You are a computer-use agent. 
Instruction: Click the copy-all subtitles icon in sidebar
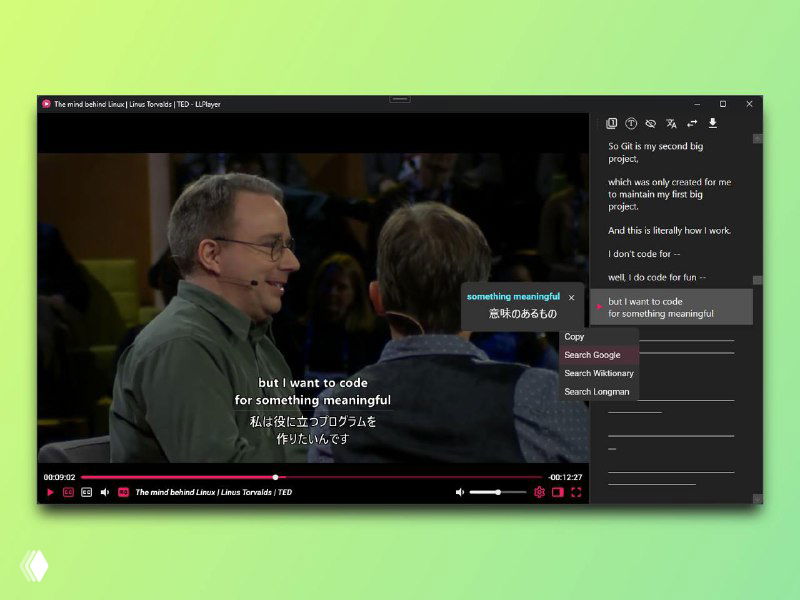[x=612, y=124]
